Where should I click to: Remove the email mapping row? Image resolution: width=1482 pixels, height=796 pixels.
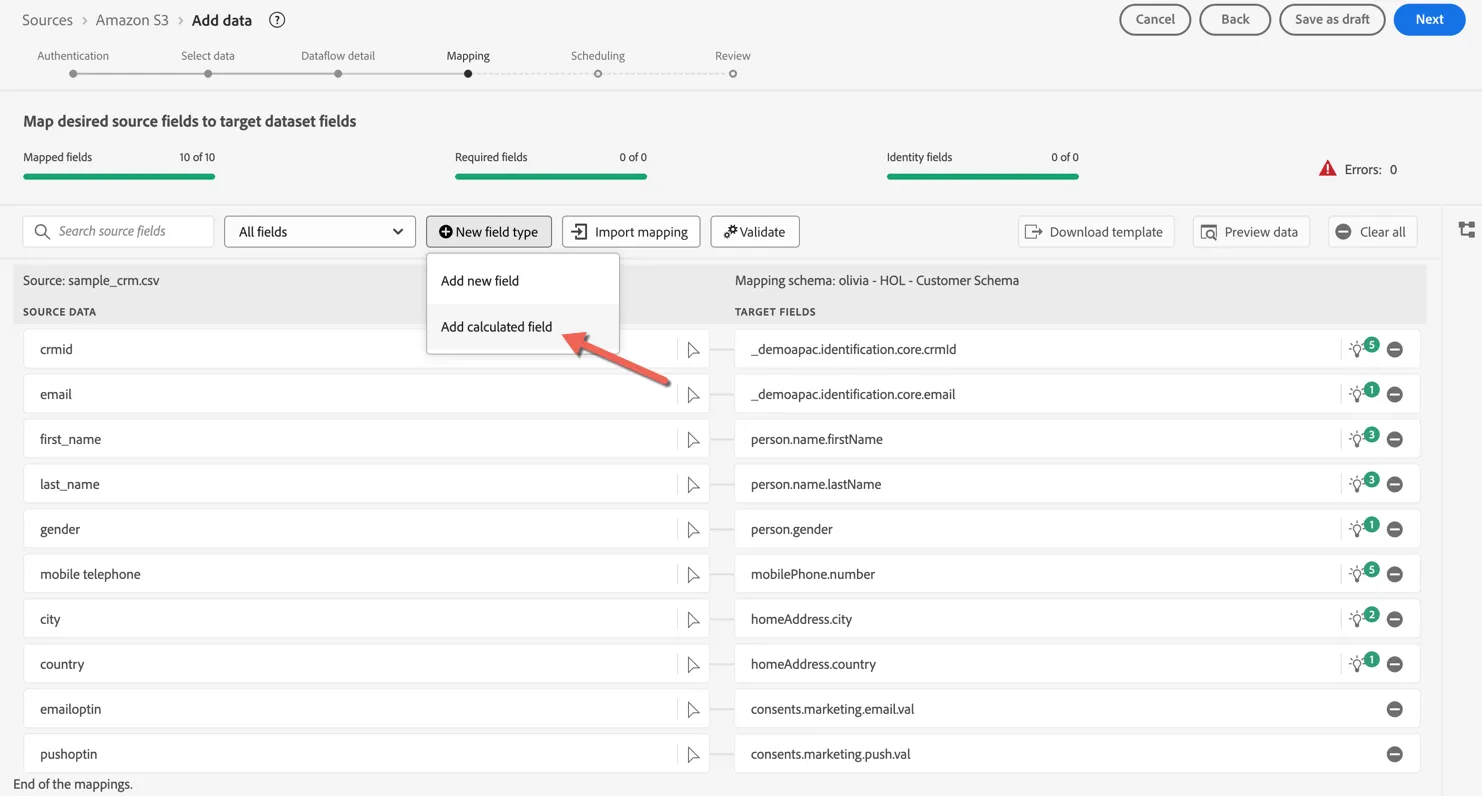click(x=1395, y=395)
